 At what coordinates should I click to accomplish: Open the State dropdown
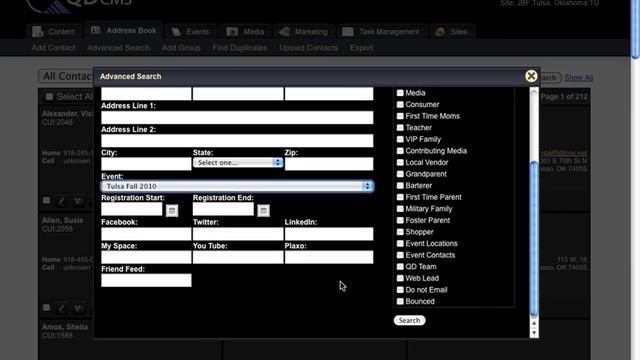pyautogui.click(x=238, y=162)
